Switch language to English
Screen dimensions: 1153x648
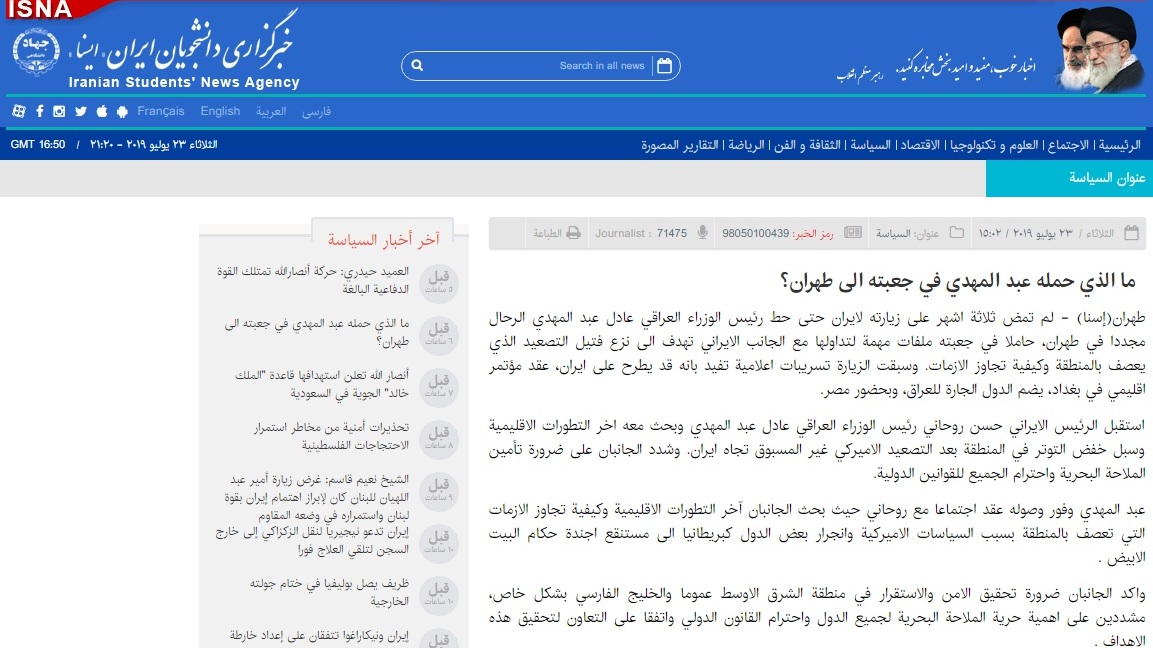click(x=220, y=112)
